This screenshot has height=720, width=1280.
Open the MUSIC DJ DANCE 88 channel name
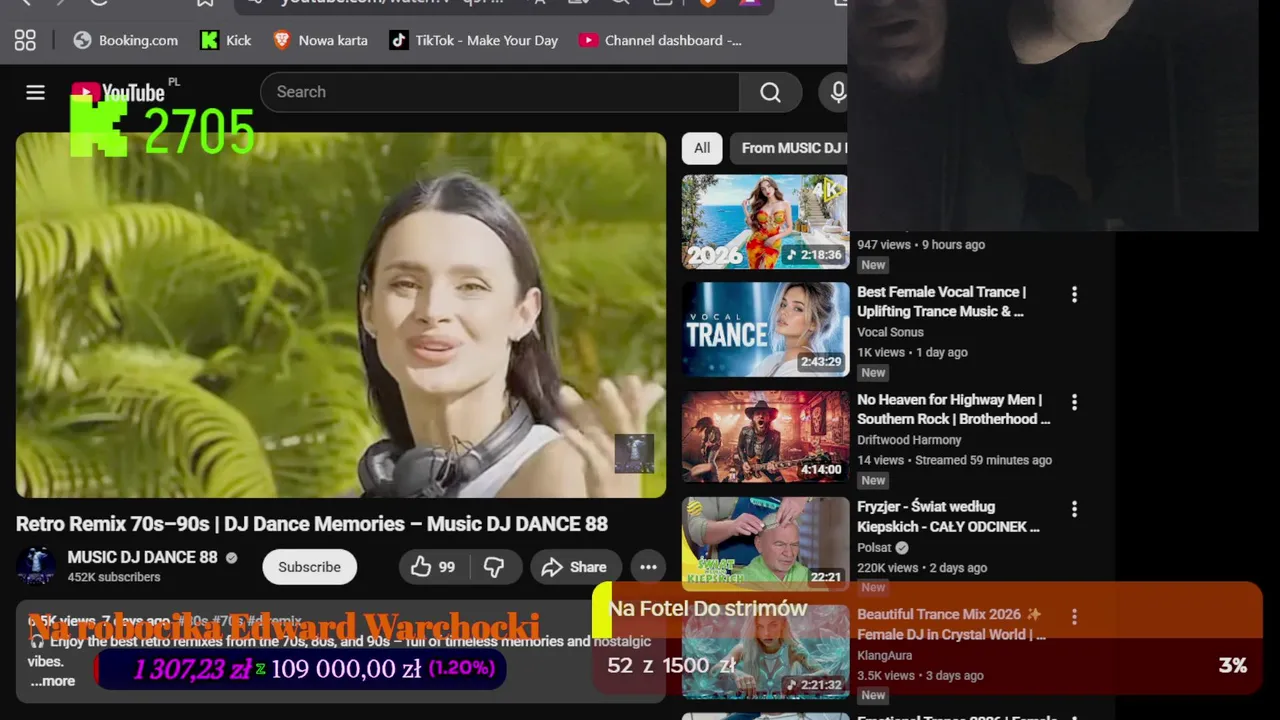pos(142,557)
